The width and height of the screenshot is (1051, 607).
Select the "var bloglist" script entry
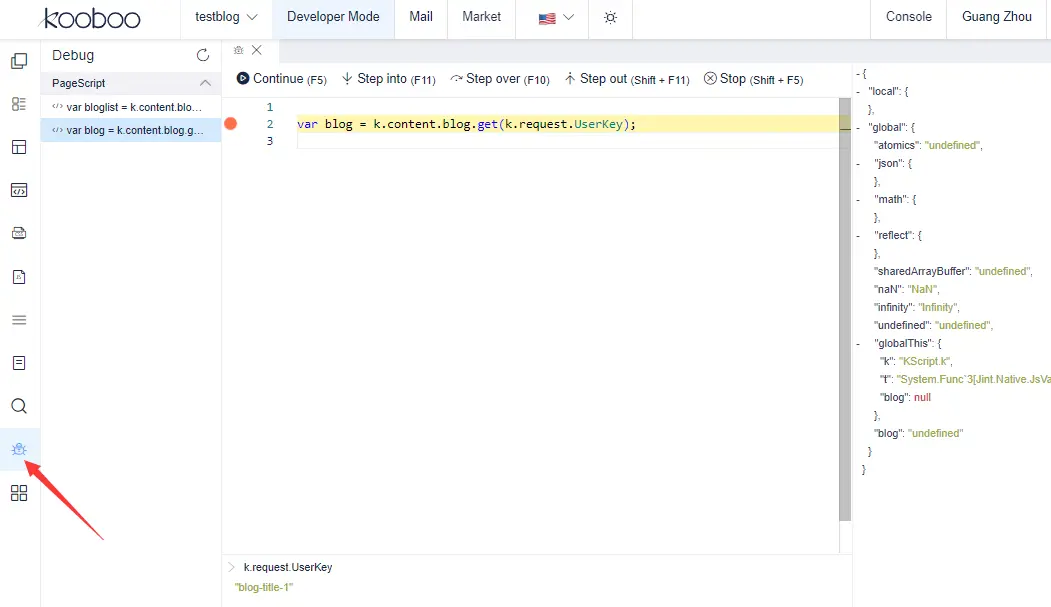pos(130,106)
